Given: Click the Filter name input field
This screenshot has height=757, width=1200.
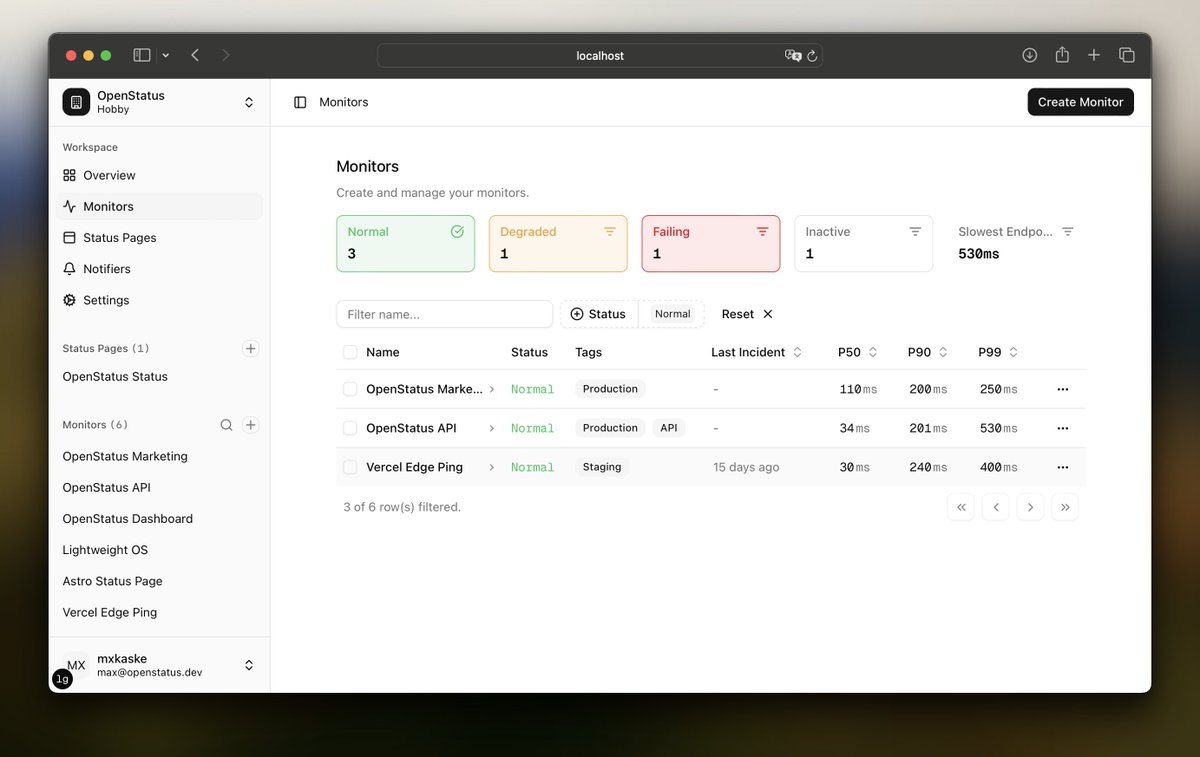Looking at the screenshot, I should tap(444, 314).
